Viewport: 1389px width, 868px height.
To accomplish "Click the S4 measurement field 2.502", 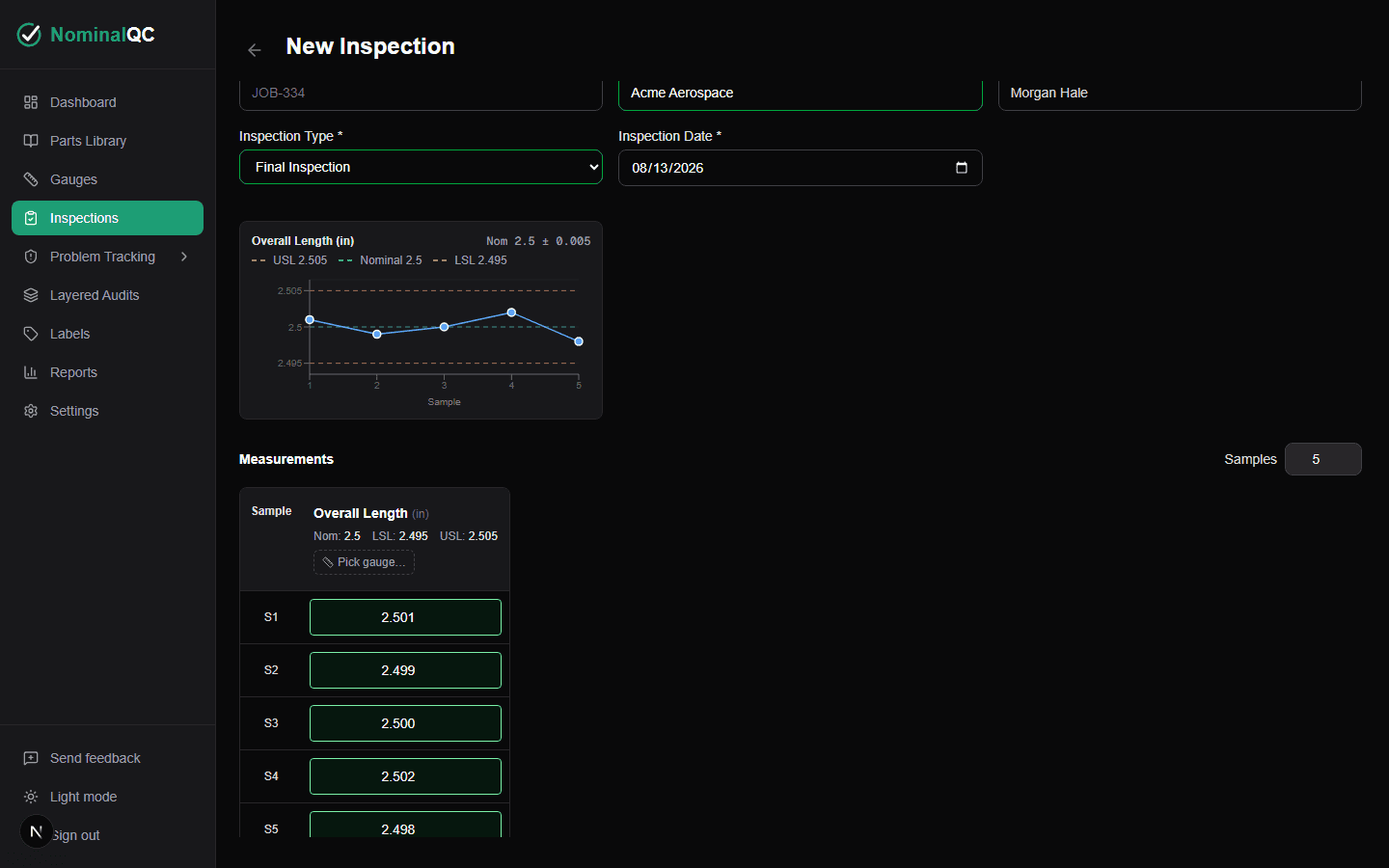I will pyautogui.click(x=405, y=776).
